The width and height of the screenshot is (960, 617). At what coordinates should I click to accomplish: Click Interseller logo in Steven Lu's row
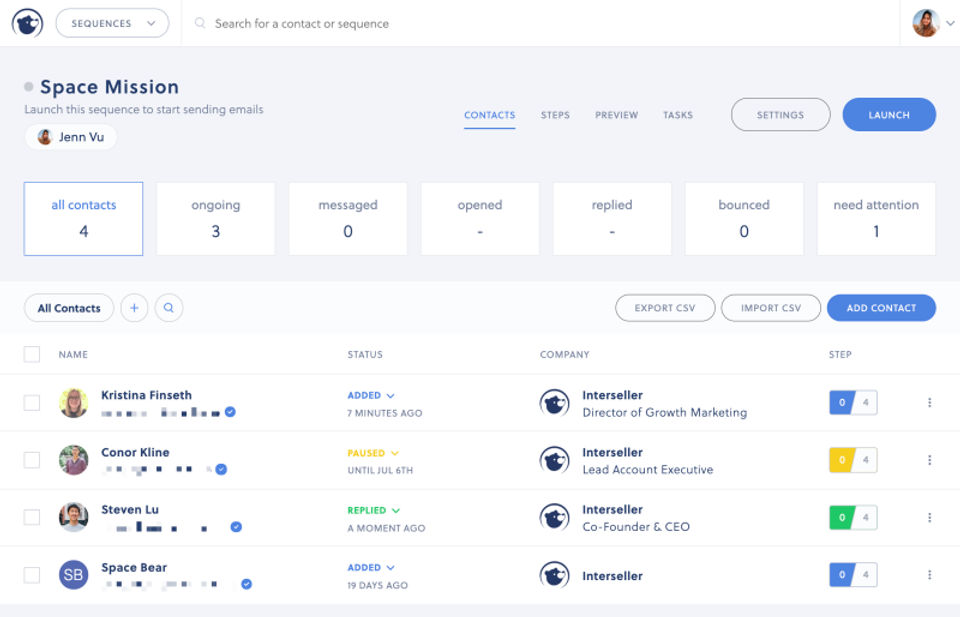coord(555,517)
